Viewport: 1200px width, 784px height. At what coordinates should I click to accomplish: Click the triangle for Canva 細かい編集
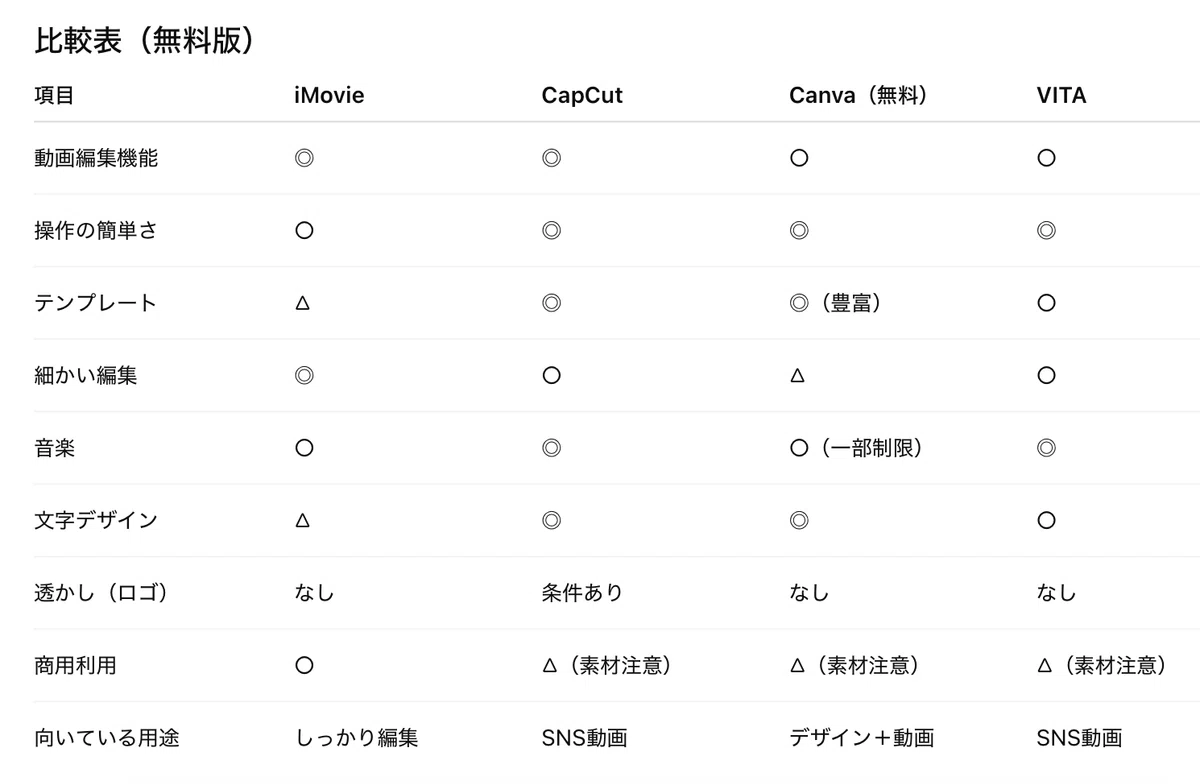click(798, 376)
